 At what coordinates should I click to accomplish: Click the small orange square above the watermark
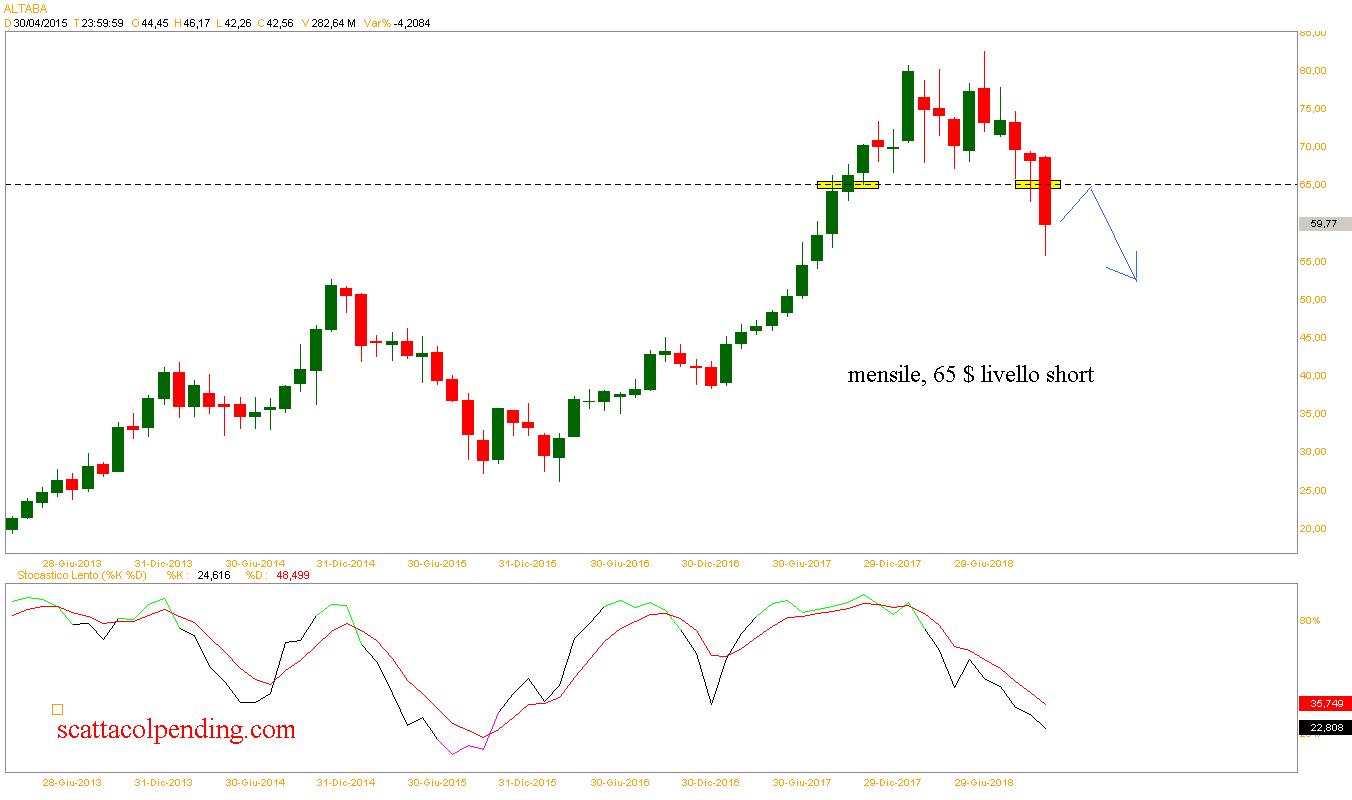(x=57, y=709)
